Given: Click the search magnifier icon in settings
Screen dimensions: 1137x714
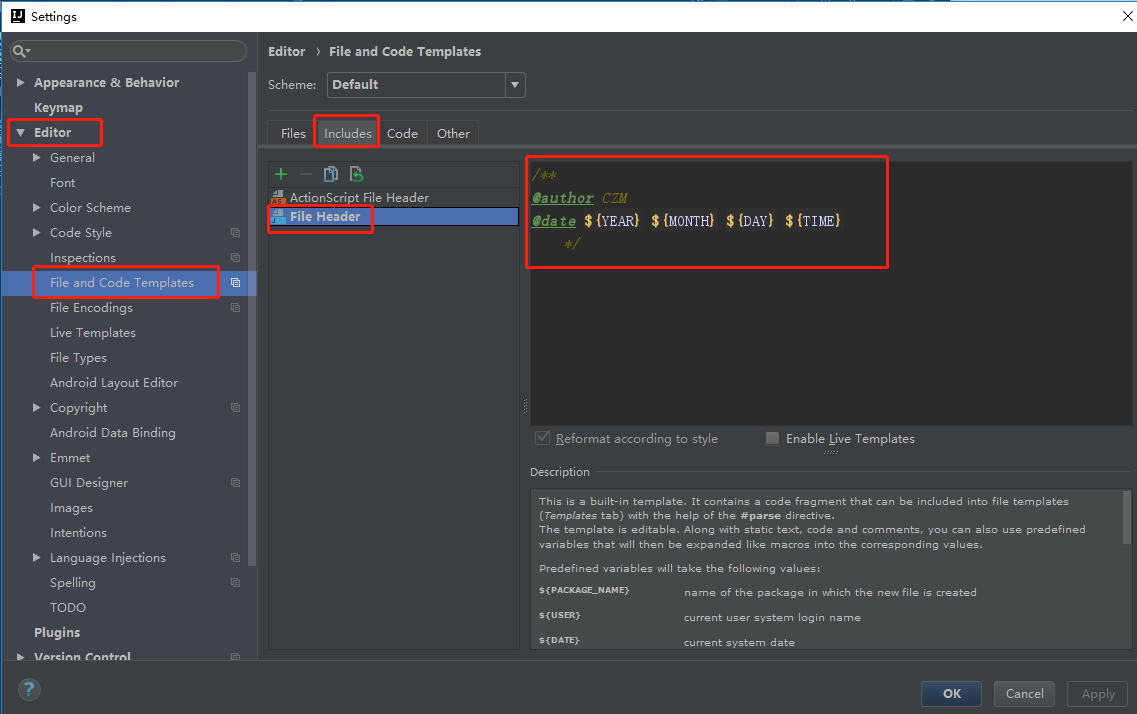Looking at the screenshot, I should 21,51.
